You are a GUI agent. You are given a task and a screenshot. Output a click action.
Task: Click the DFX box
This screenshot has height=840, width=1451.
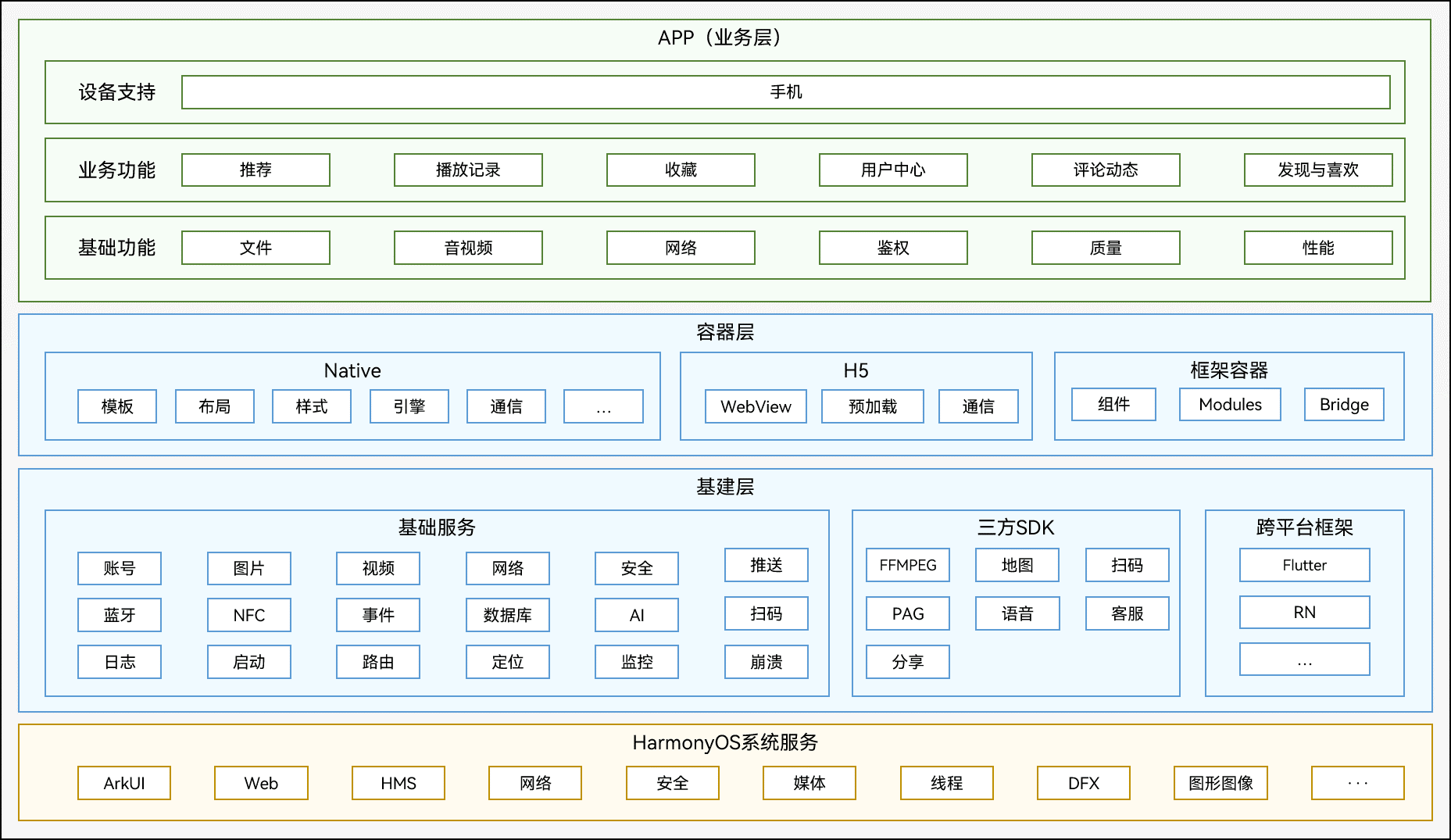pos(1084,783)
